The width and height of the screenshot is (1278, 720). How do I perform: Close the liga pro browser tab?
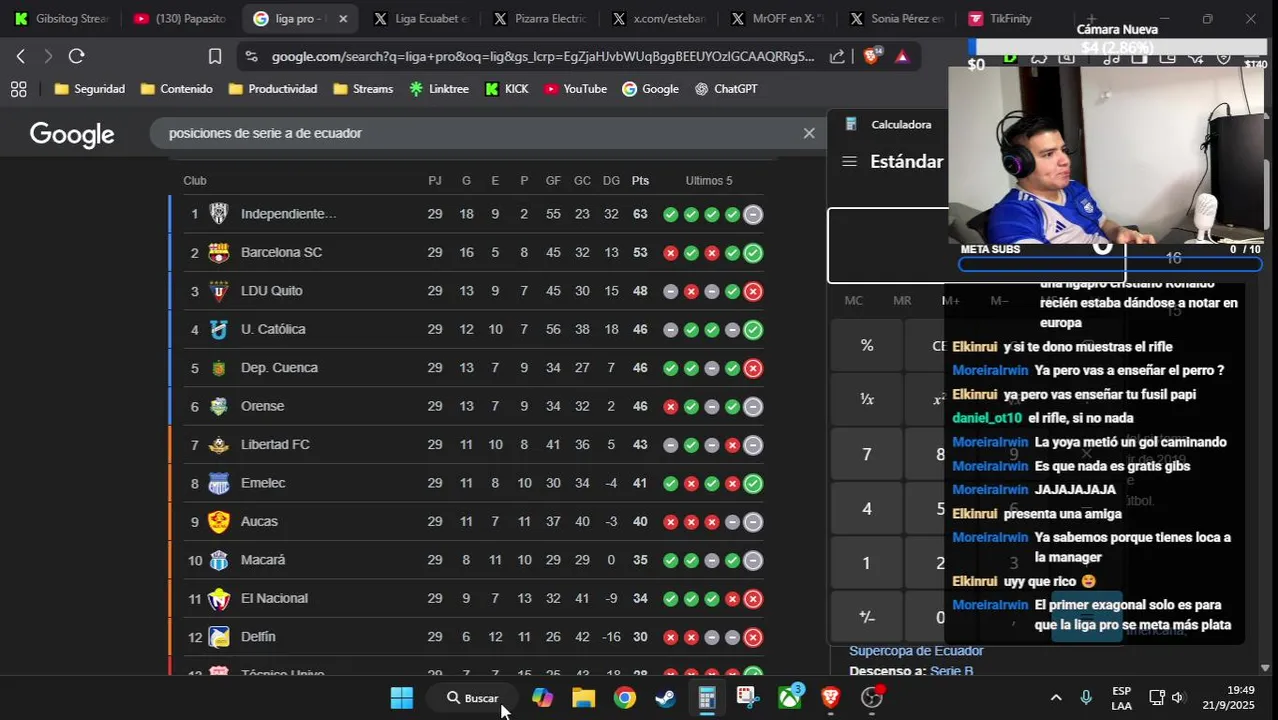point(343,19)
